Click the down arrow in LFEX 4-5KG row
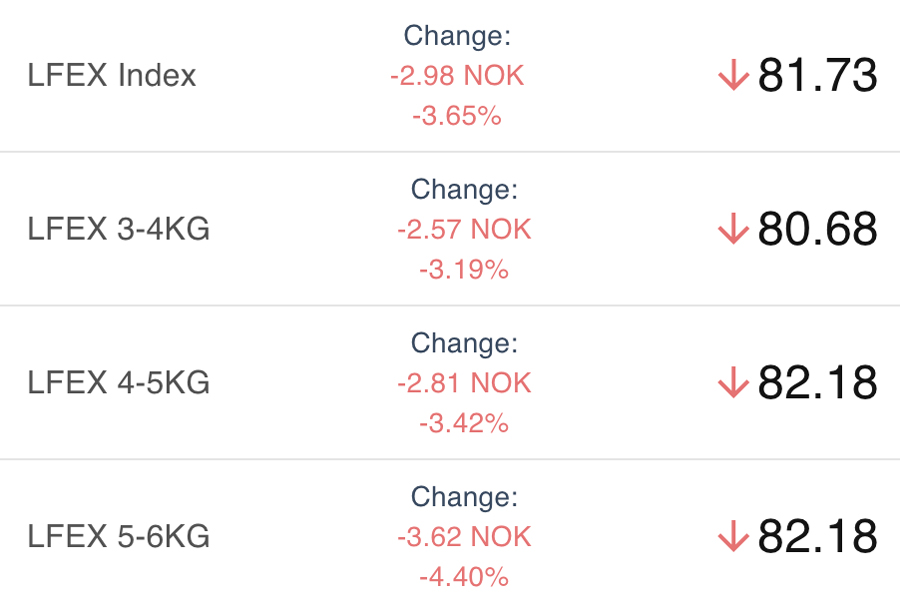This screenshot has height=609, width=900. pos(733,383)
